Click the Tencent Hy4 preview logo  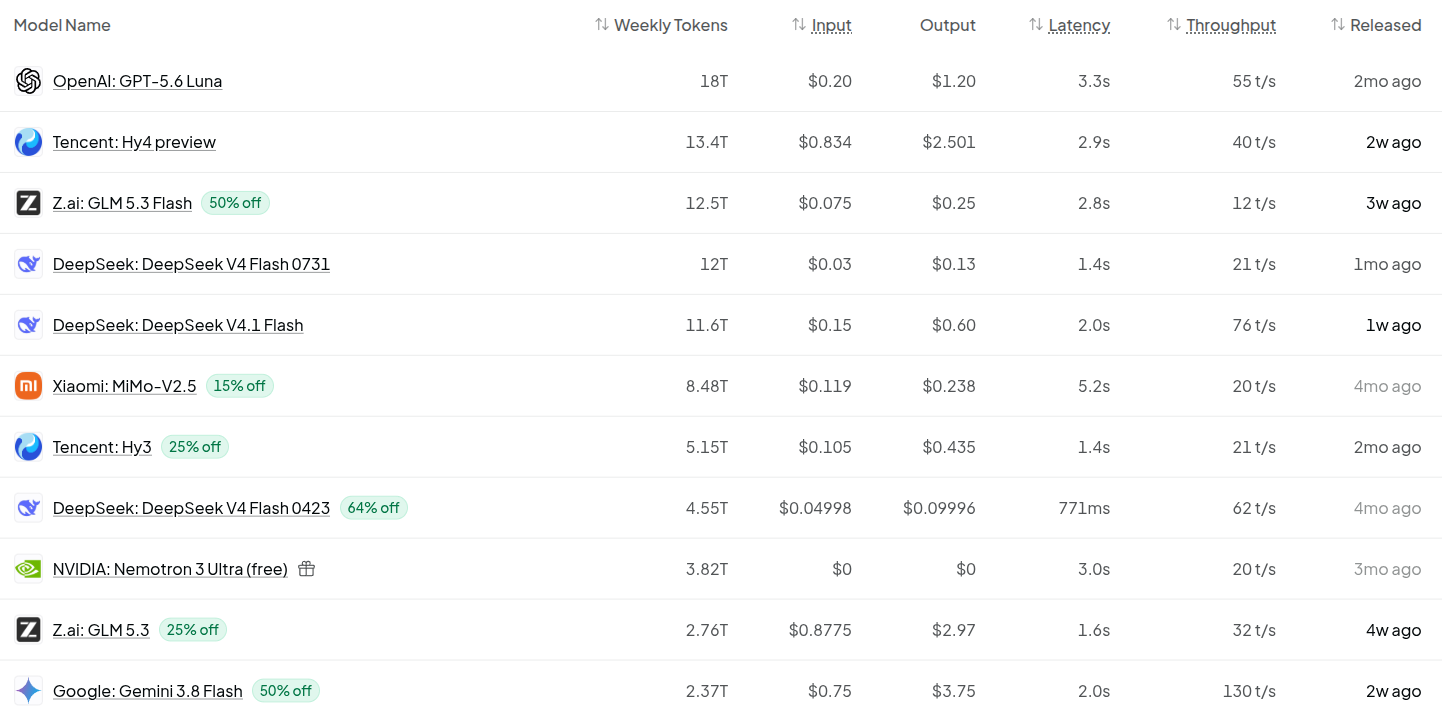[x=28, y=142]
